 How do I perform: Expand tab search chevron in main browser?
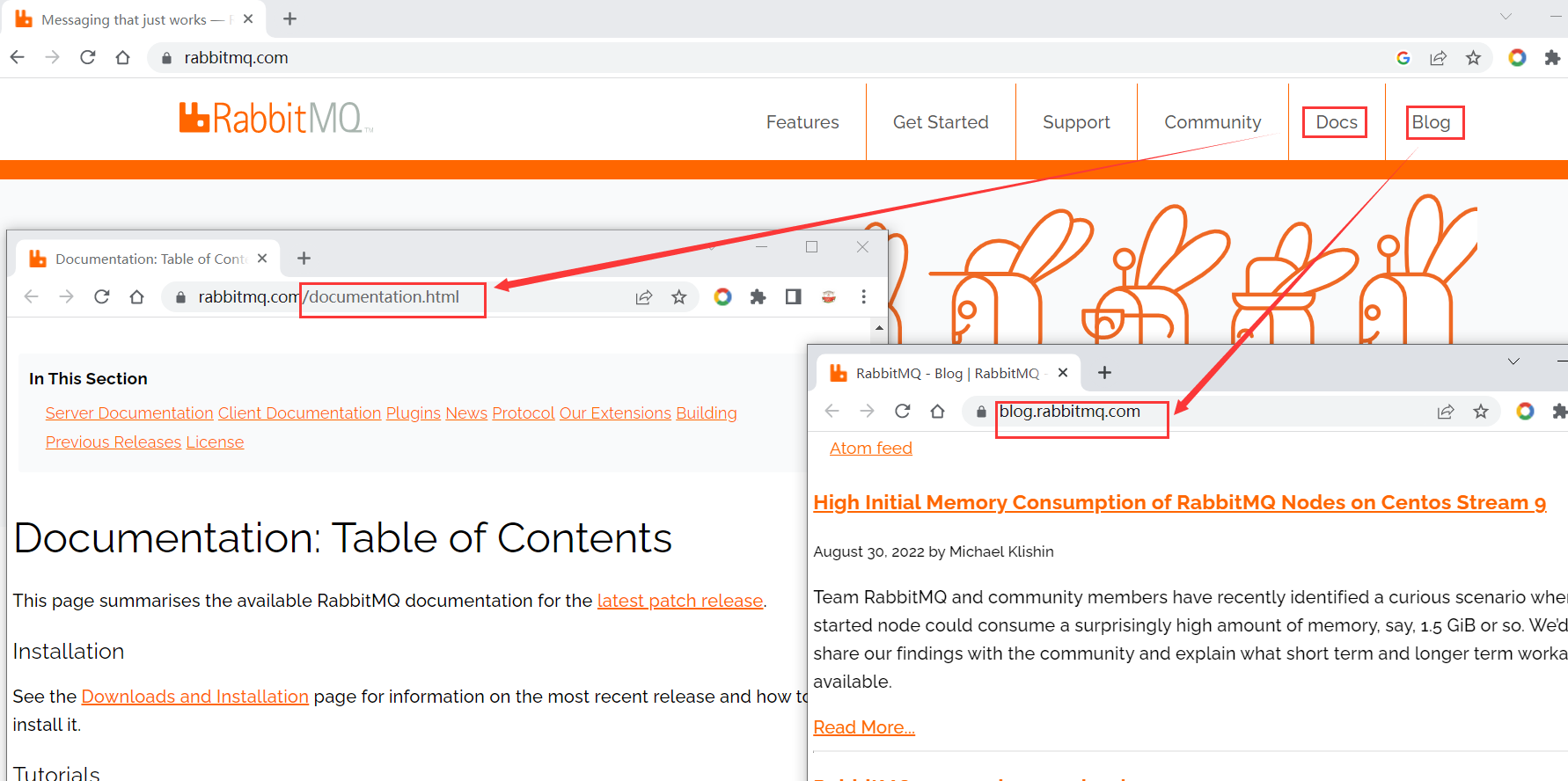click(x=1506, y=17)
